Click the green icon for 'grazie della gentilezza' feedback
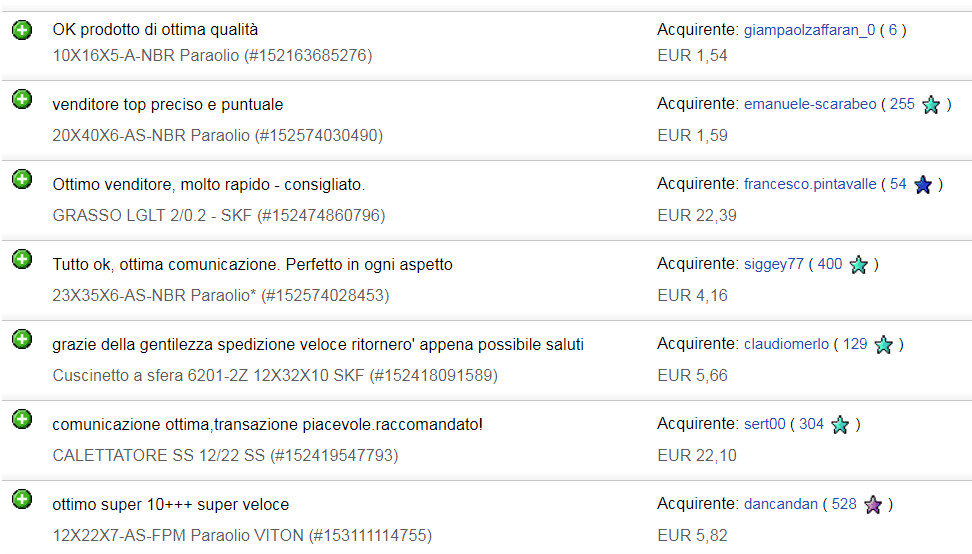972x554 pixels. coord(22,339)
